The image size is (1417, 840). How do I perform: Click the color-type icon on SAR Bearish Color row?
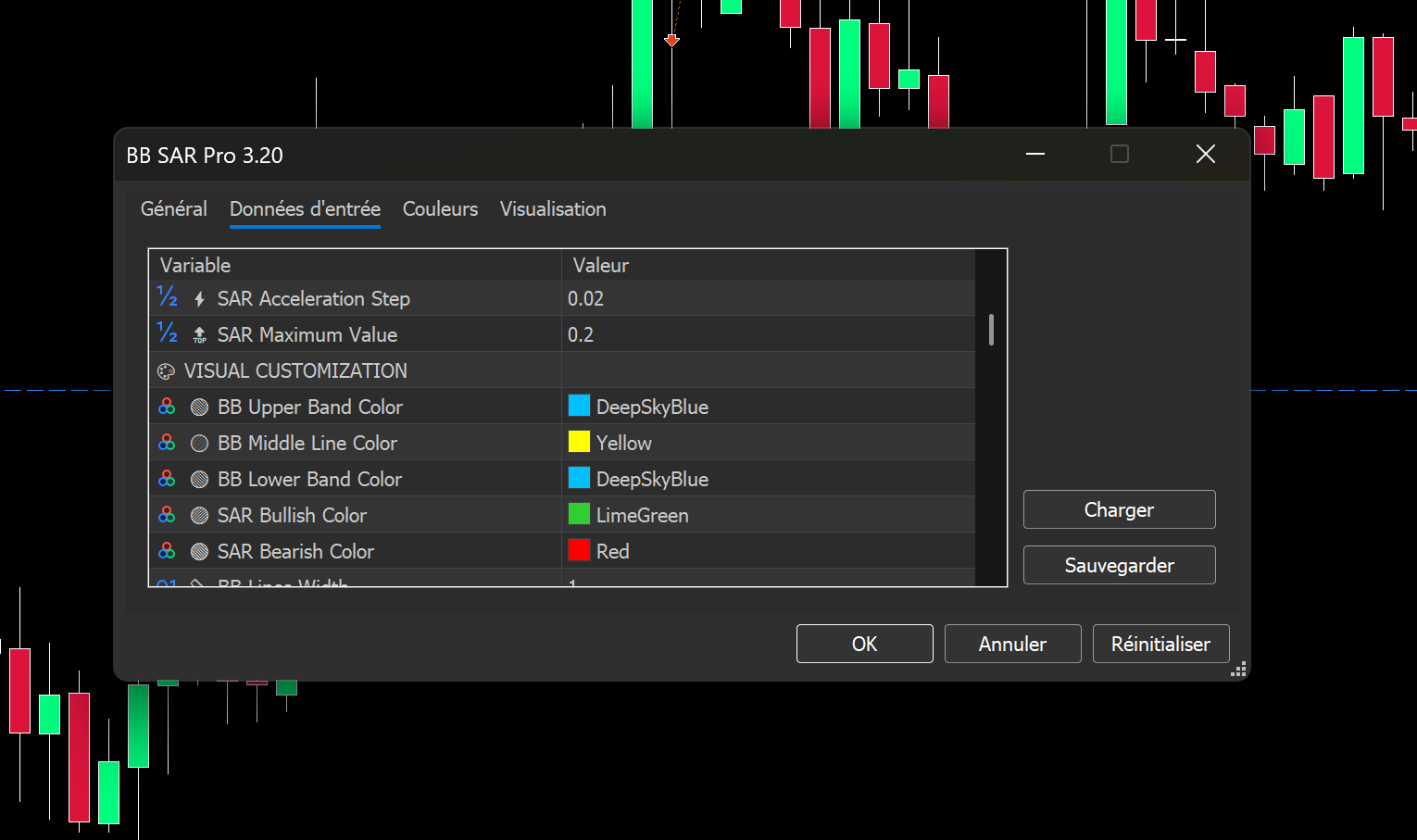pos(167,552)
